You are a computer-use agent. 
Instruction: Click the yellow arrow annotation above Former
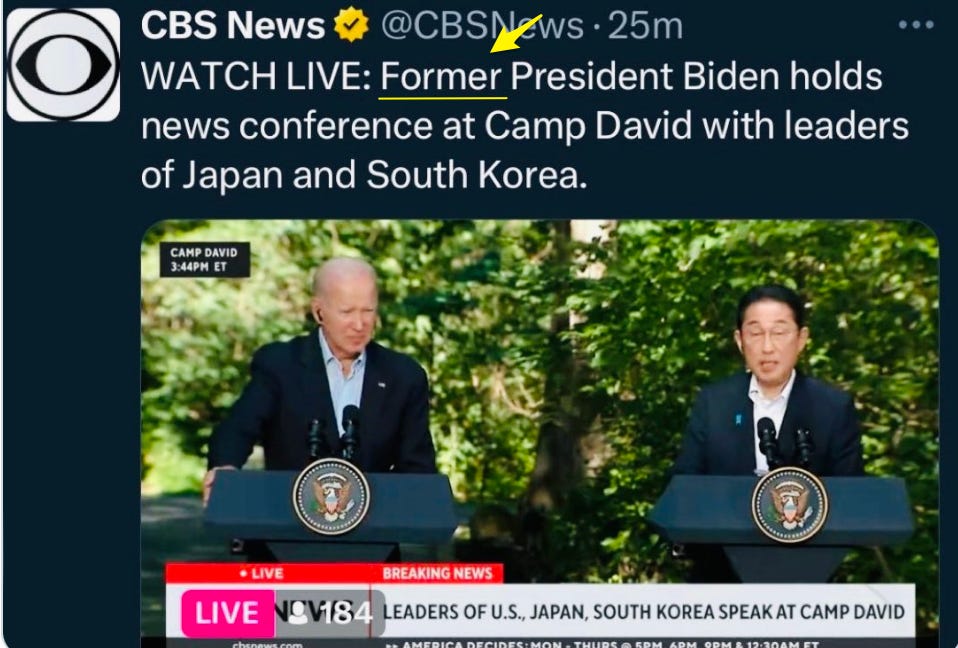(x=516, y=33)
